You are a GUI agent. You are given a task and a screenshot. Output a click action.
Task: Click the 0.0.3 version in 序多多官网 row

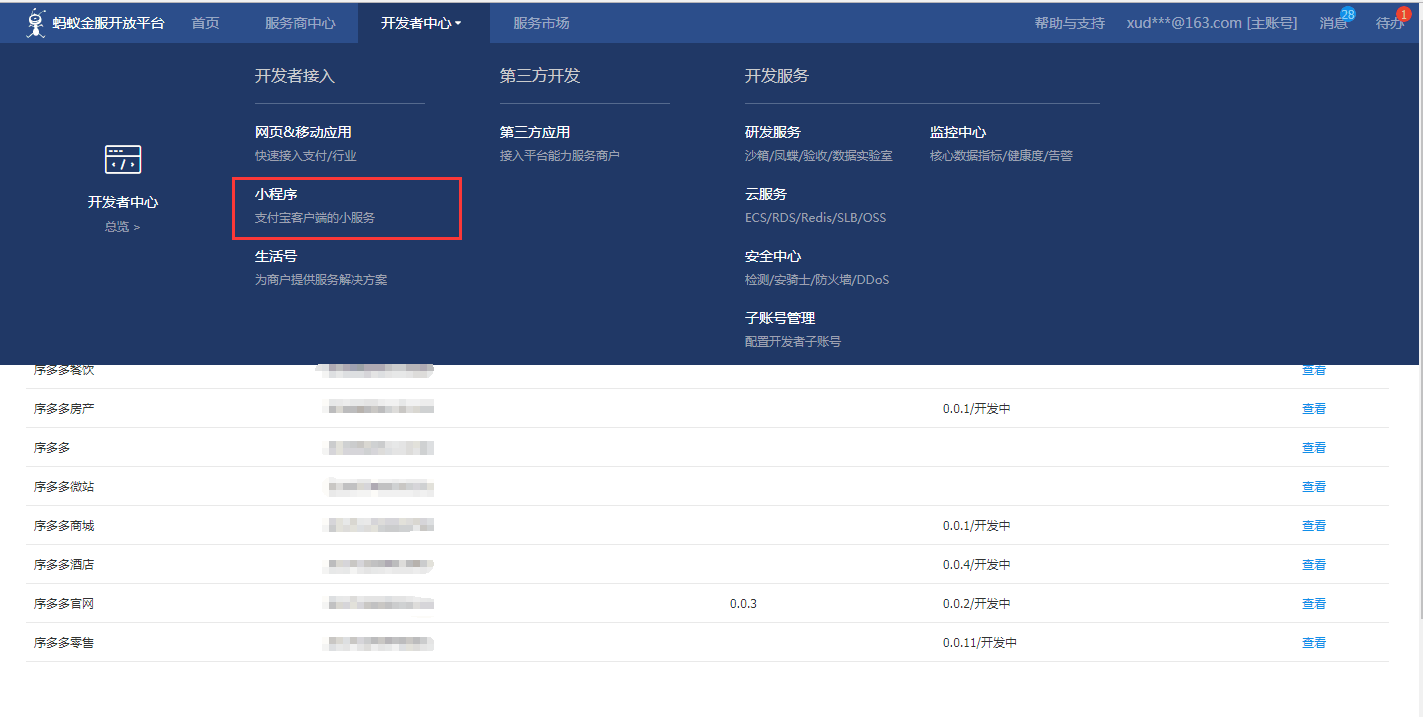point(743,604)
